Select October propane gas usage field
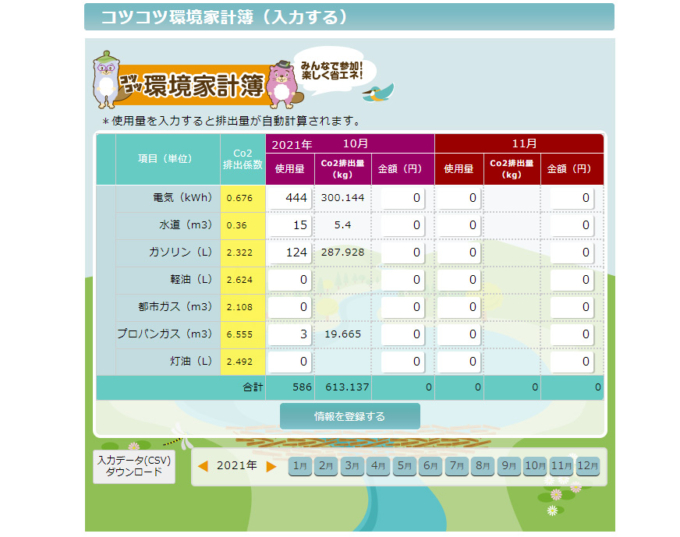Viewport: 680px width, 537px height. pos(290,334)
